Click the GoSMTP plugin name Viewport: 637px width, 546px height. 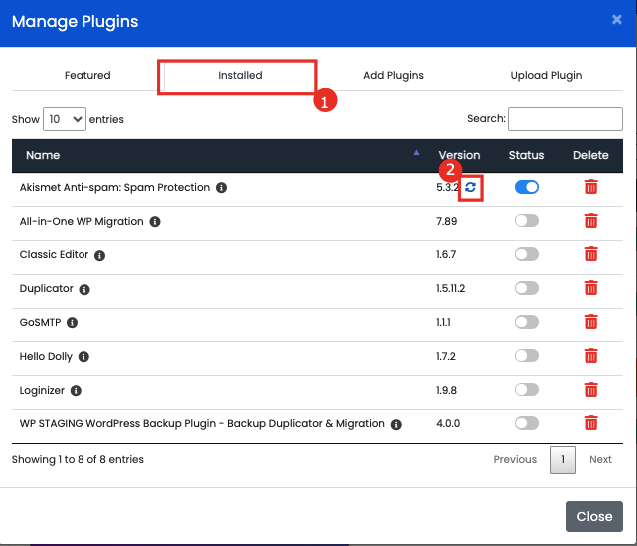(x=40, y=322)
